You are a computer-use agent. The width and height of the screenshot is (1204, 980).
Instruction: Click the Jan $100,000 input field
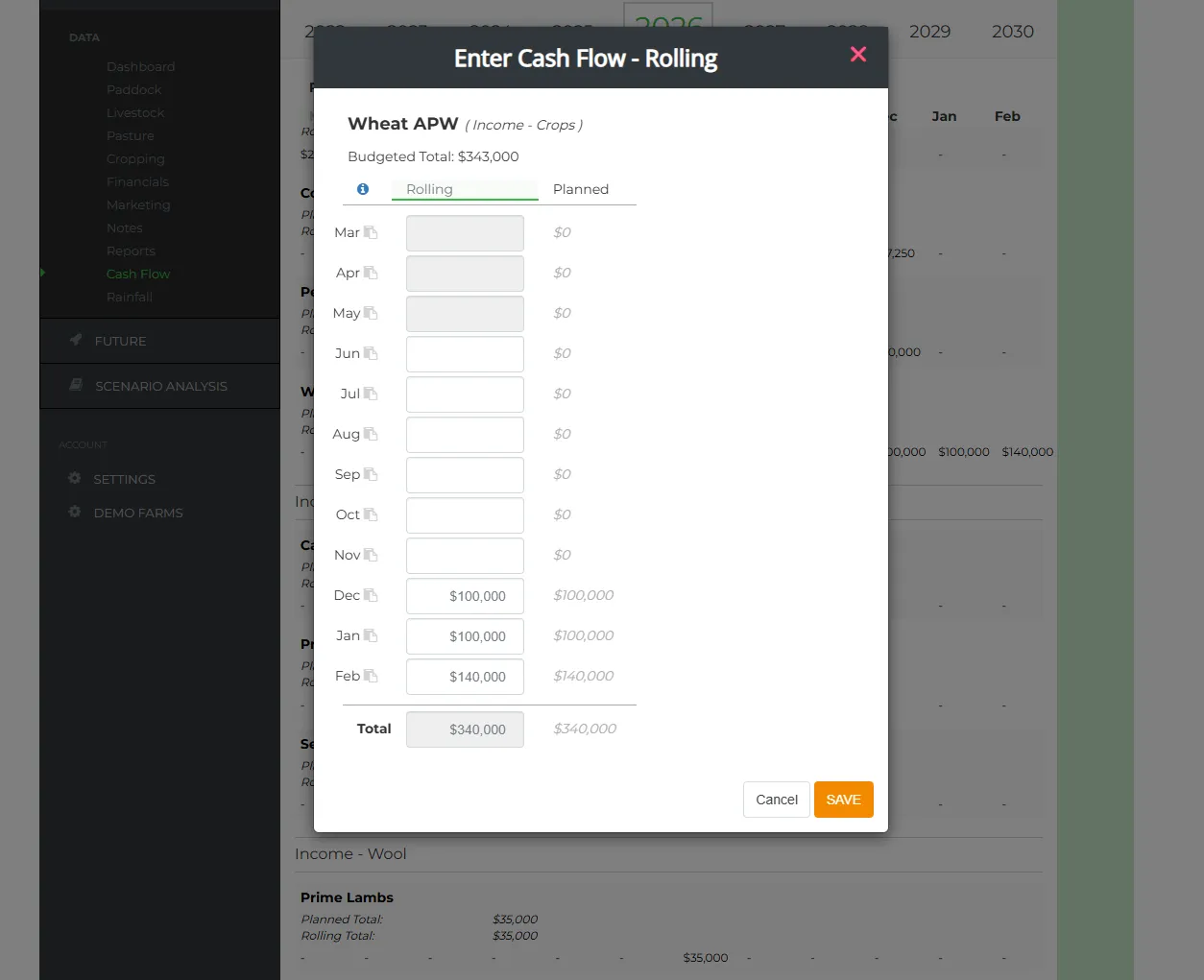(x=465, y=636)
